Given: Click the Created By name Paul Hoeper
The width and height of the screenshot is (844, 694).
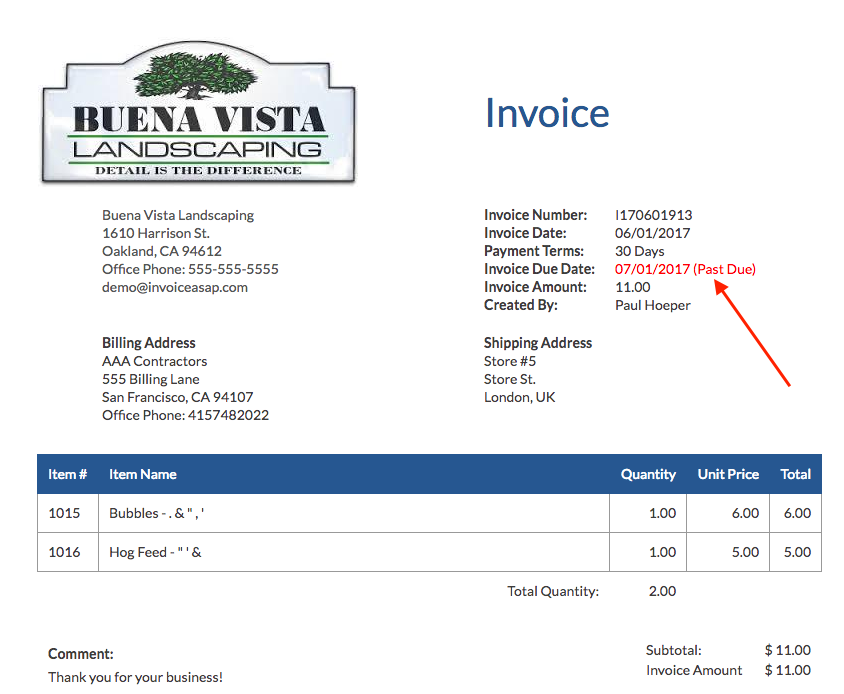Looking at the screenshot, I should (x=652, y=305).
